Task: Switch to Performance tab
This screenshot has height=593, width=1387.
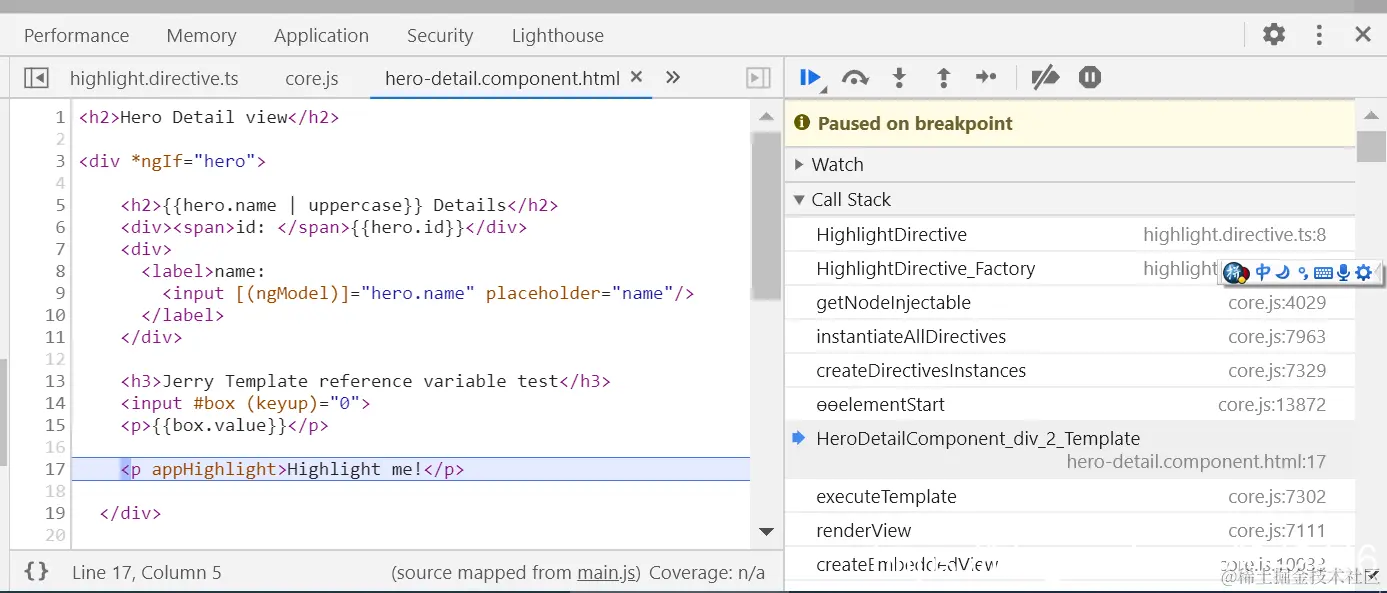Action: (77, 36)
